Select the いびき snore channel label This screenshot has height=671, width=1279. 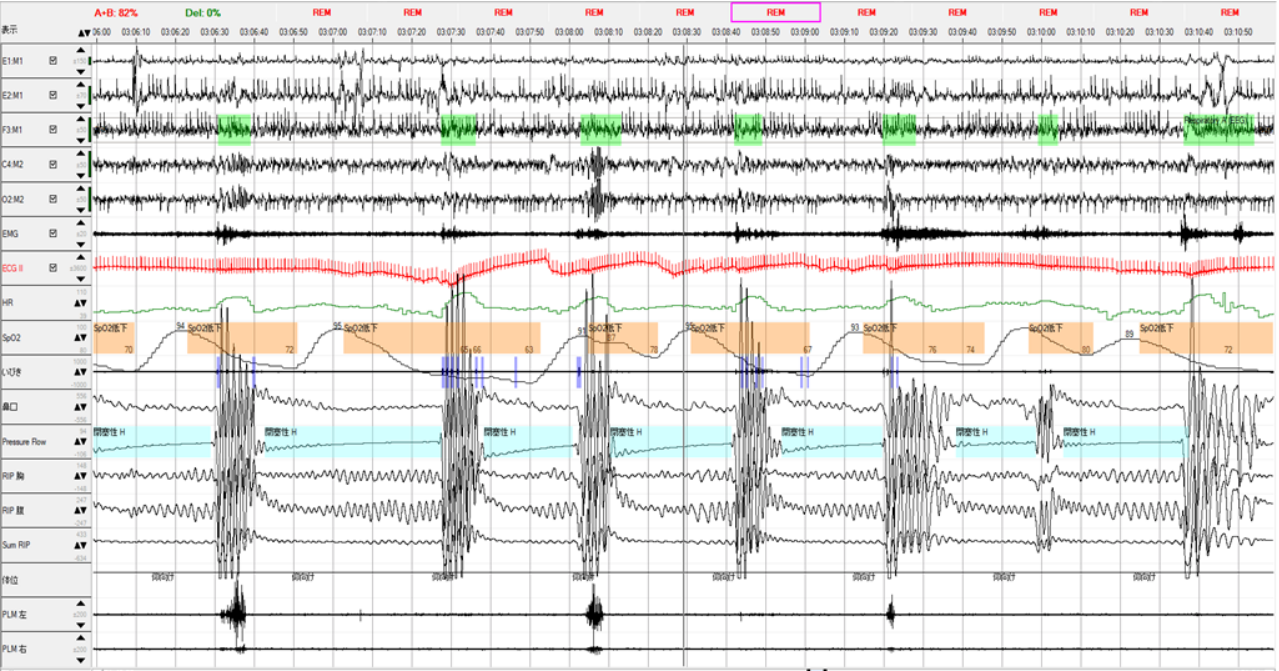(11, 372)
